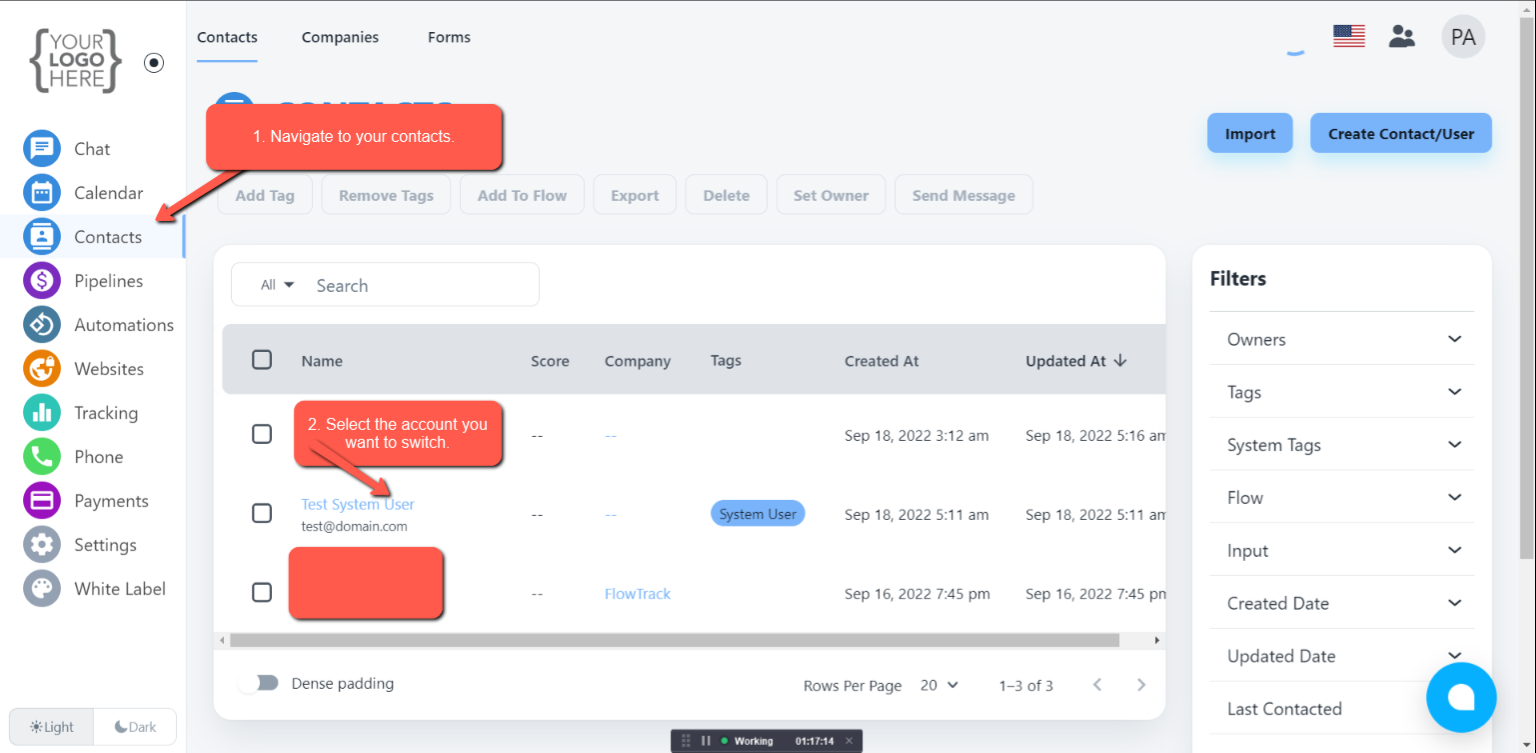Open the floating chat bubble widget

click(x=1461, y=697)
